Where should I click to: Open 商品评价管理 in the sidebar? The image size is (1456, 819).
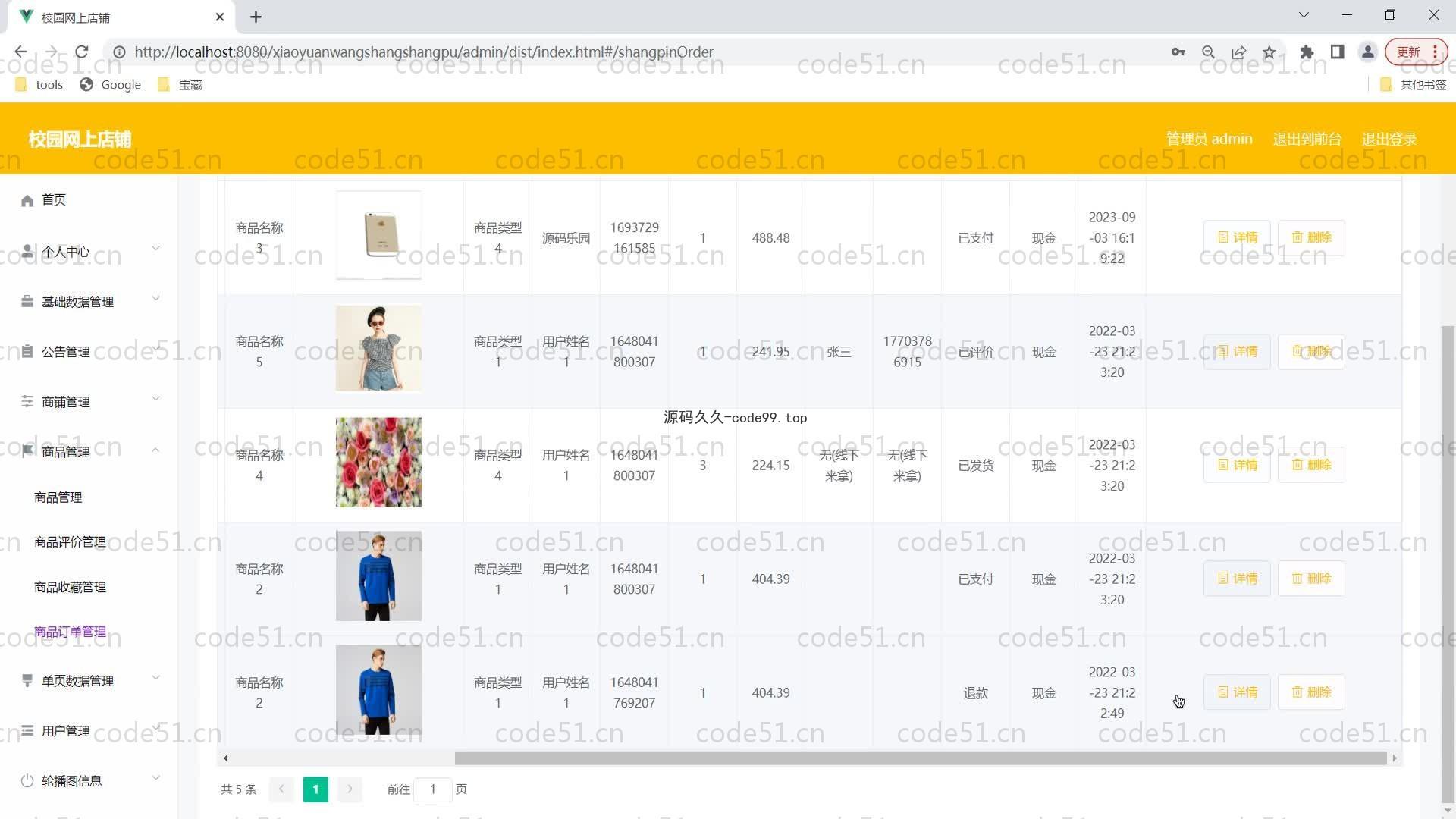coord(70,541)
